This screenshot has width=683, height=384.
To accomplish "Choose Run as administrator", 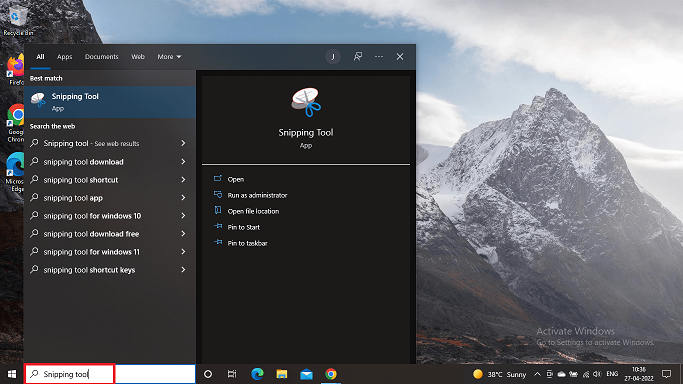I will (x=257, y=195).
